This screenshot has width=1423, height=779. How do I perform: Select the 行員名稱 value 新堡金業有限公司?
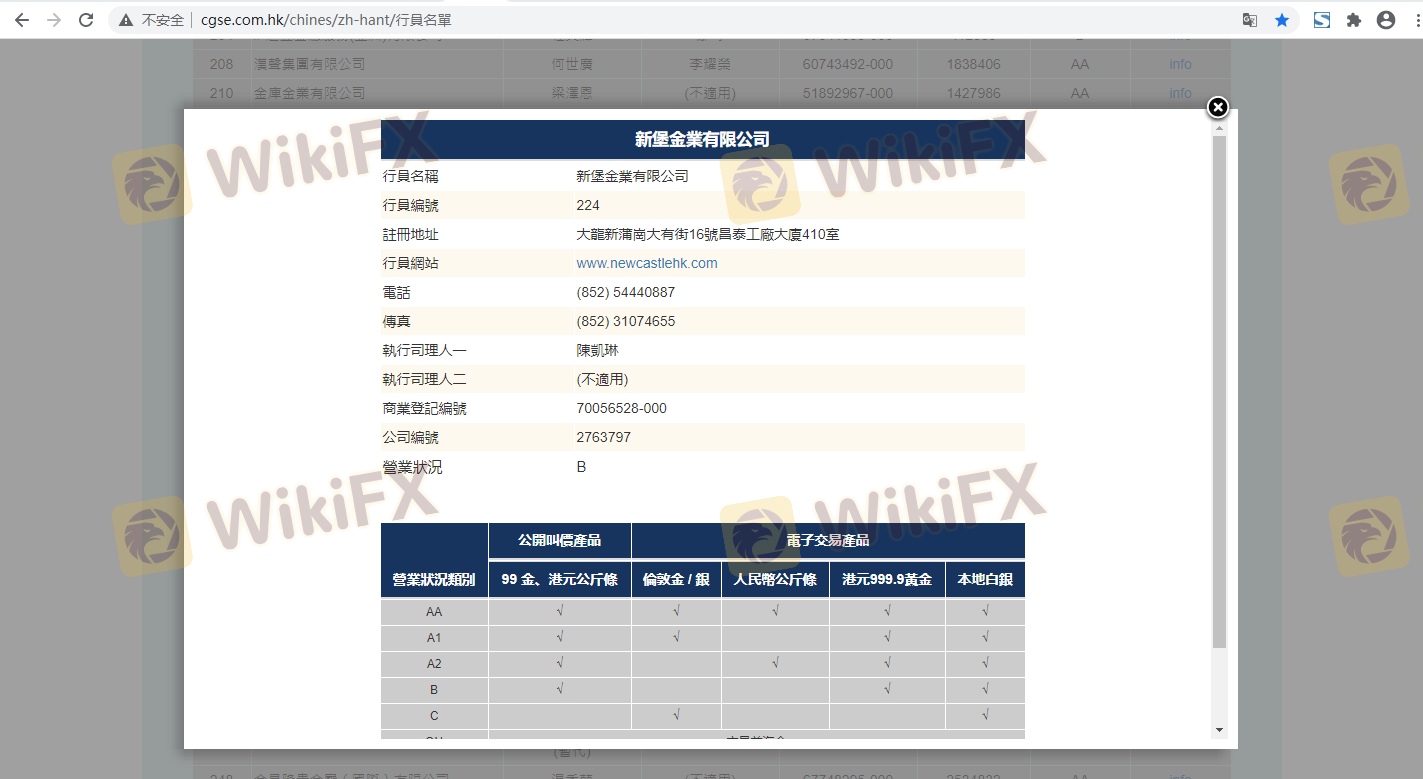[x=632, y=176]
